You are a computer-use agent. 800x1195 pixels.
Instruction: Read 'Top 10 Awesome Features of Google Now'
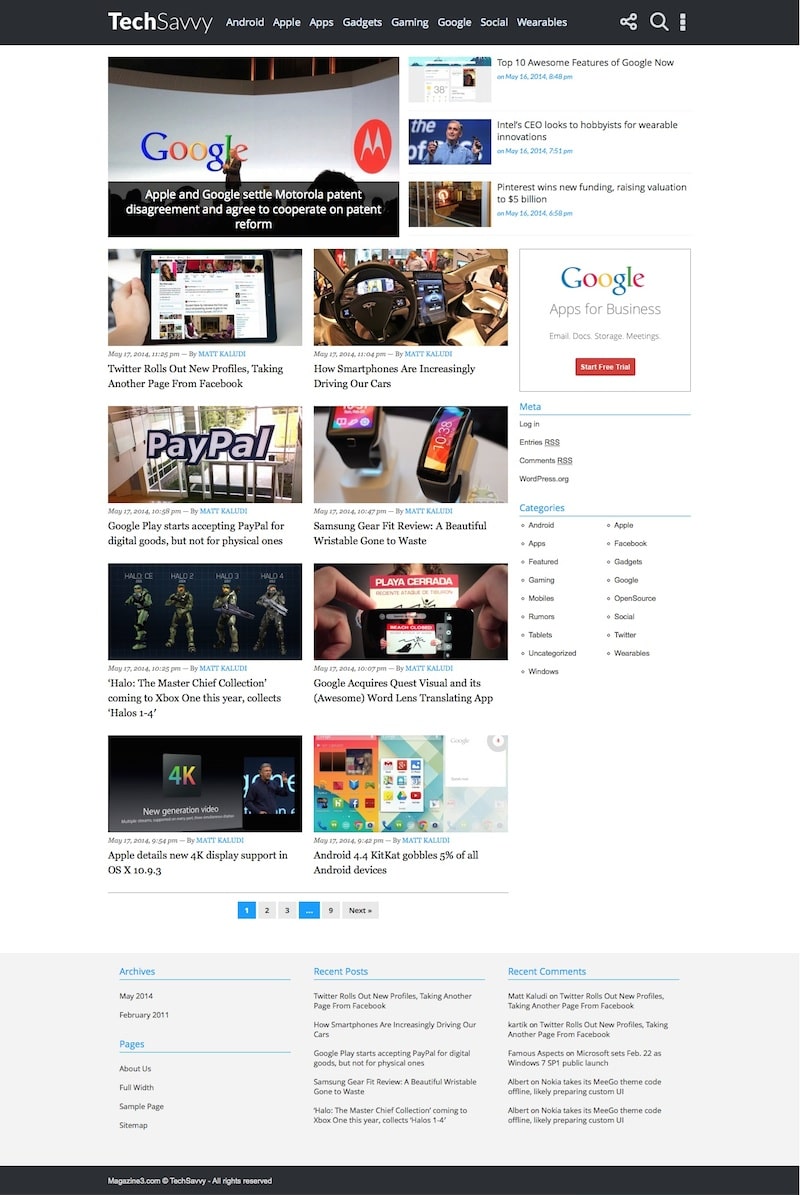click(x=585, y=62)
